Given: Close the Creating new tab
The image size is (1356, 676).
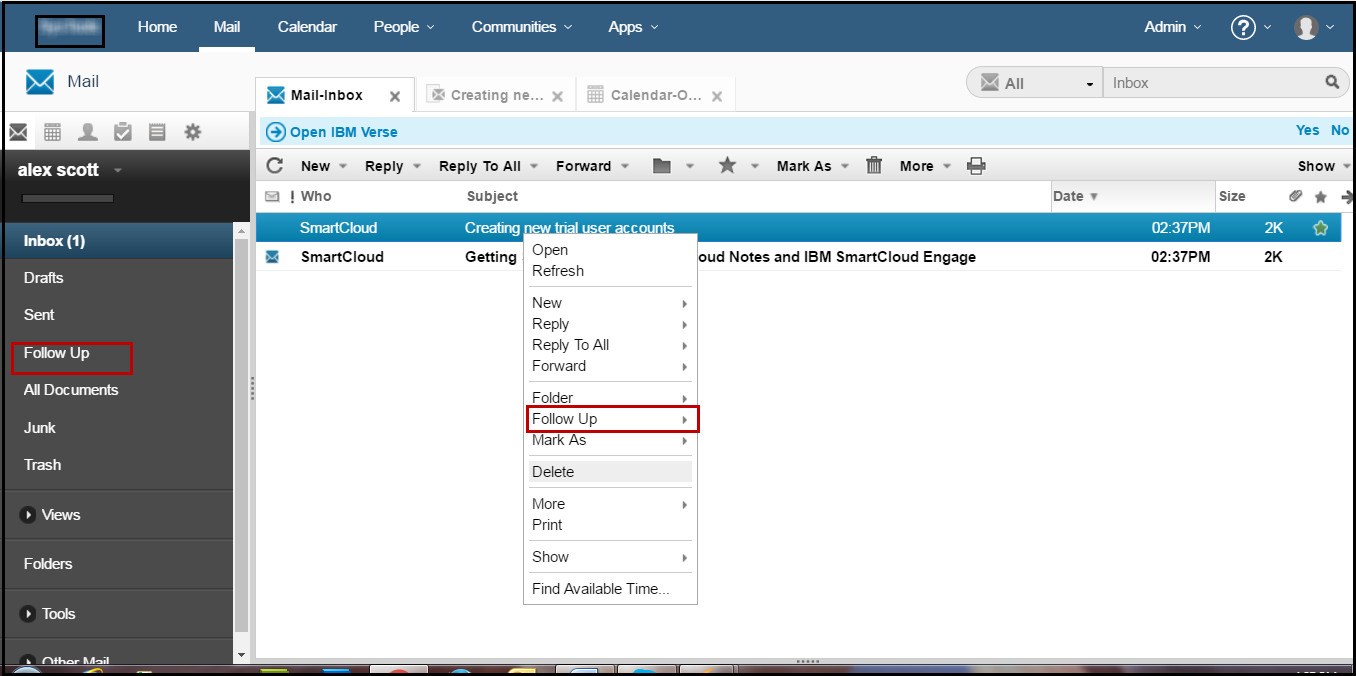Looking at the screenshot, I should pos(557,97).
